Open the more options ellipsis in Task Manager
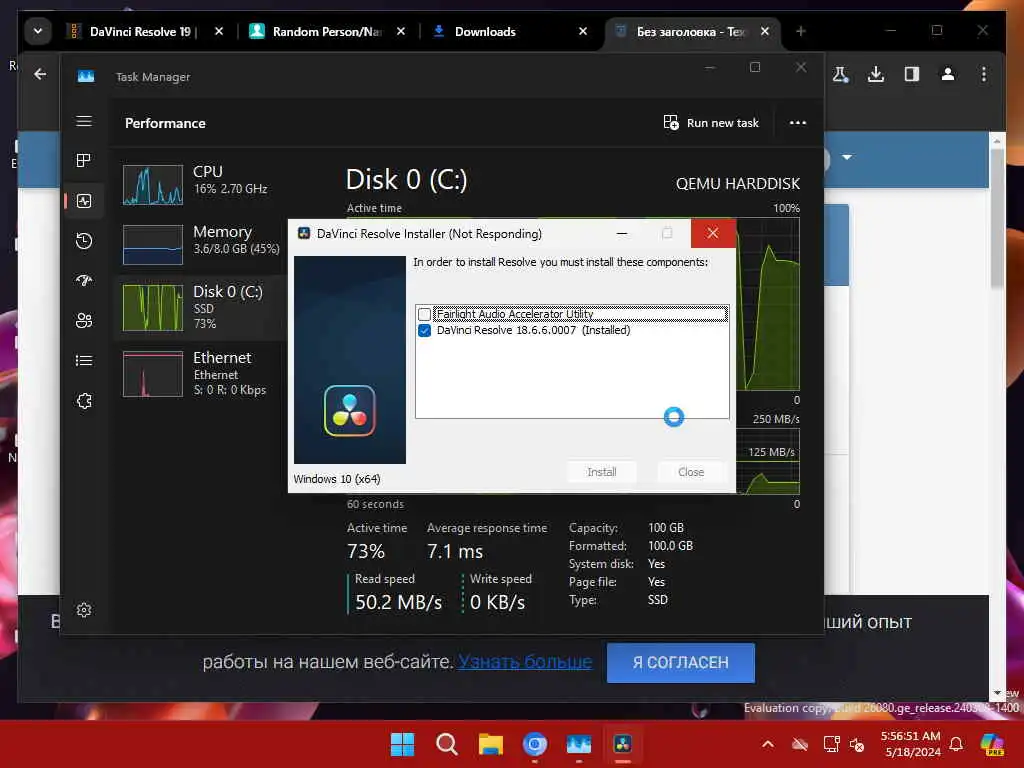Image resolution: width=1024 pixels, height=768 pixels. [x=797, y=123]
